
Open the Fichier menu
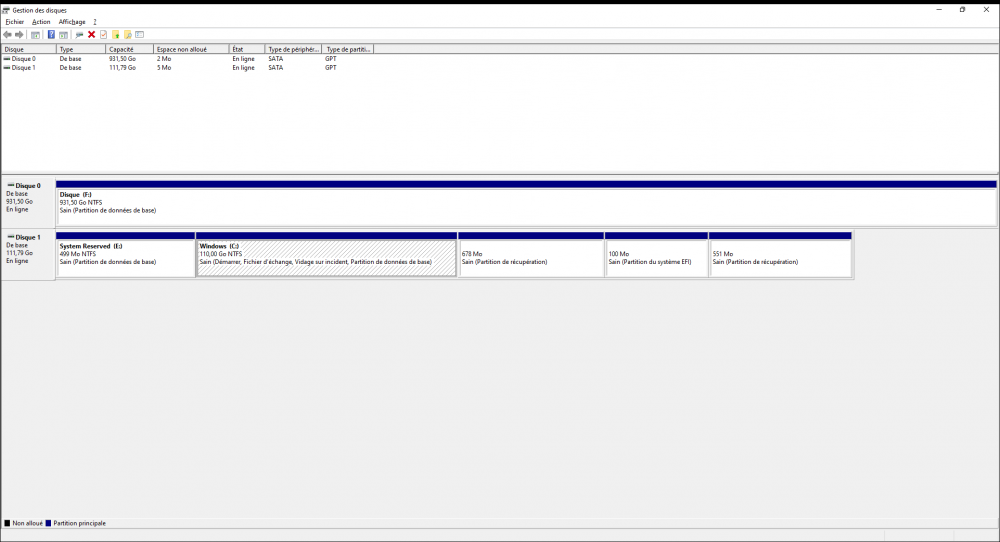point(14,22)
